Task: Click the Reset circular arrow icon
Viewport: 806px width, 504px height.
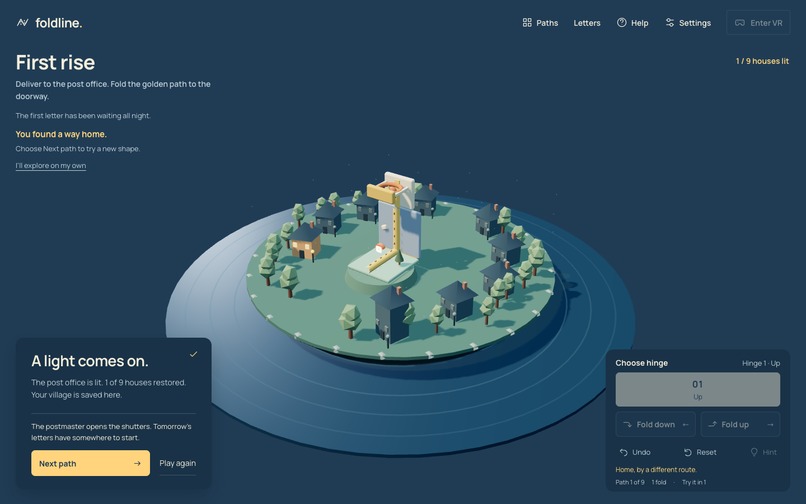Action: click(x=688, y=453)
